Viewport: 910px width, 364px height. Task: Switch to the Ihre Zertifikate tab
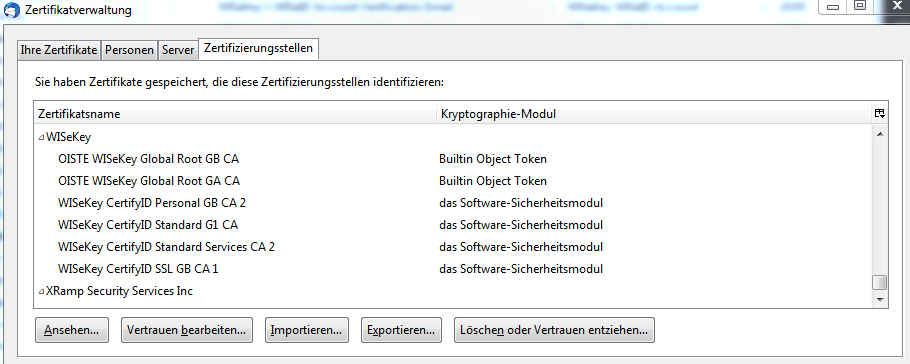pos(59,50)
